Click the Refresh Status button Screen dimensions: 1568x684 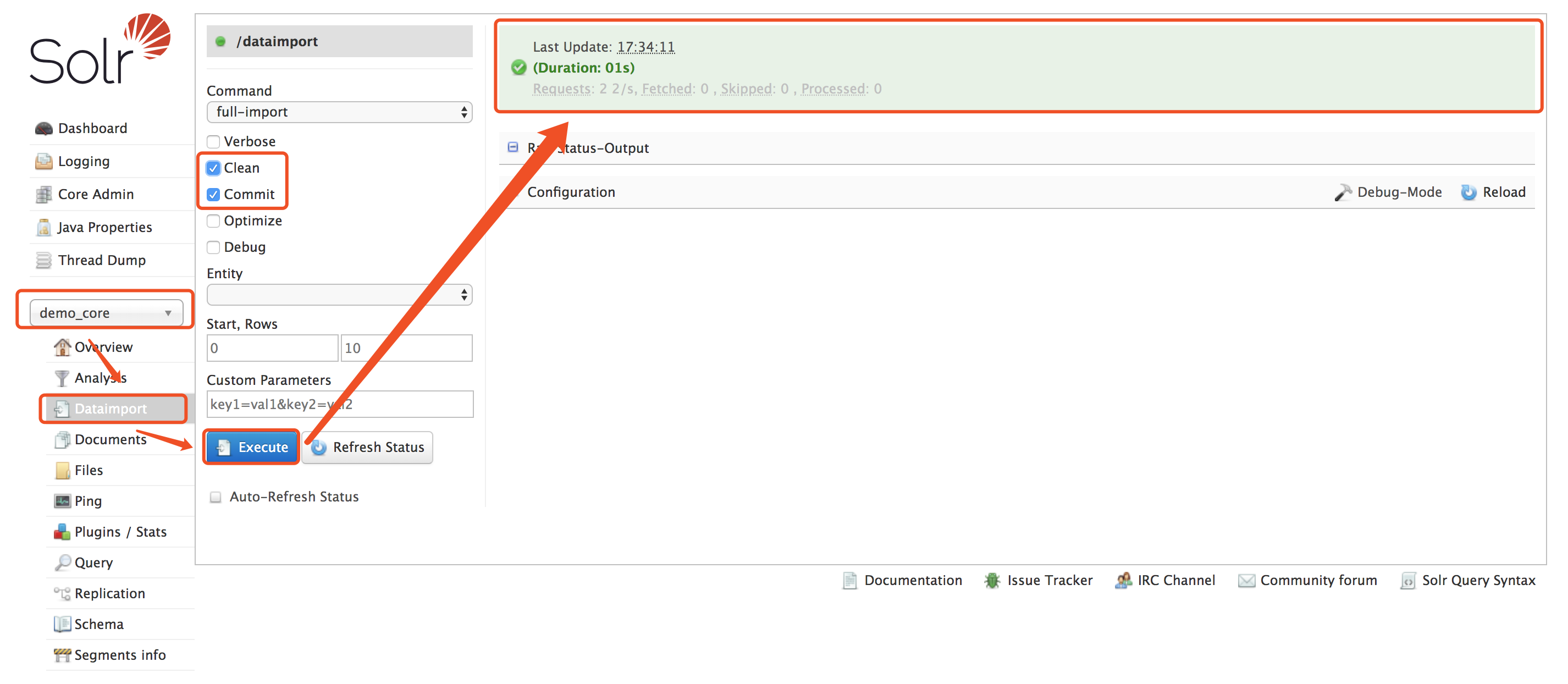coord(368,447)
